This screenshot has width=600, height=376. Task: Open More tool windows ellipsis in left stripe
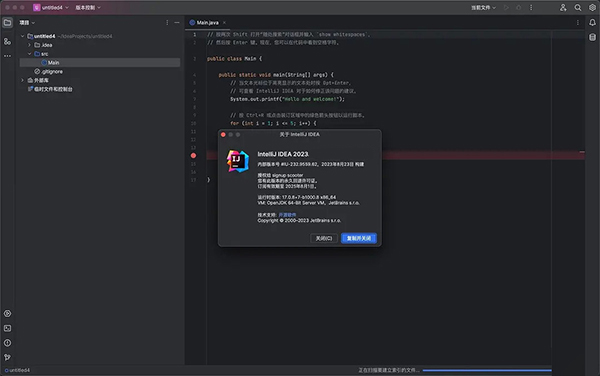(7, 56)
